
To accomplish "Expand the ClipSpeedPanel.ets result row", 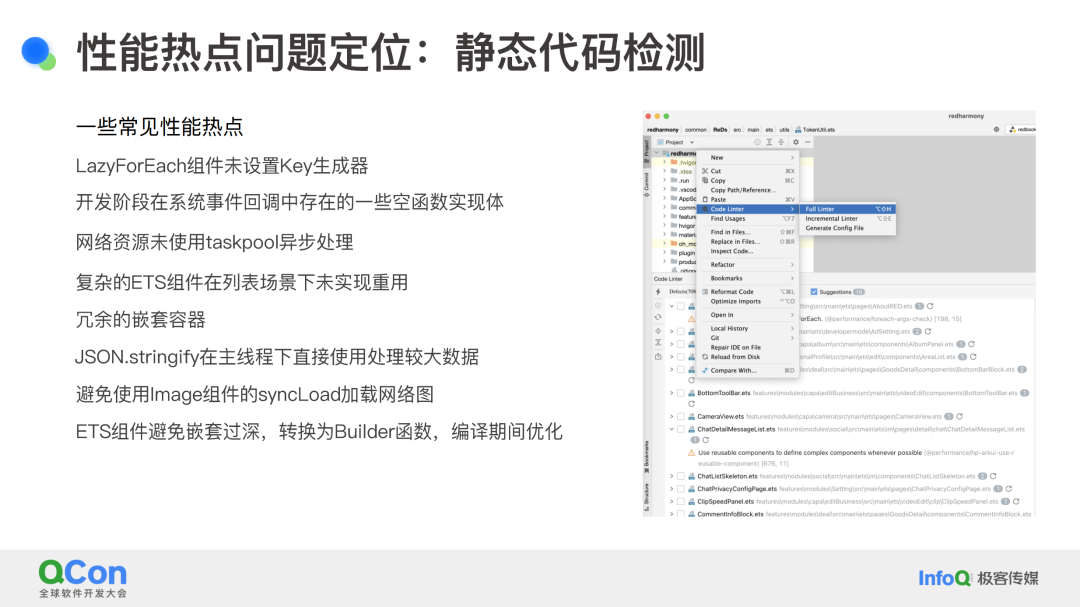I will [x=672, y=502].
